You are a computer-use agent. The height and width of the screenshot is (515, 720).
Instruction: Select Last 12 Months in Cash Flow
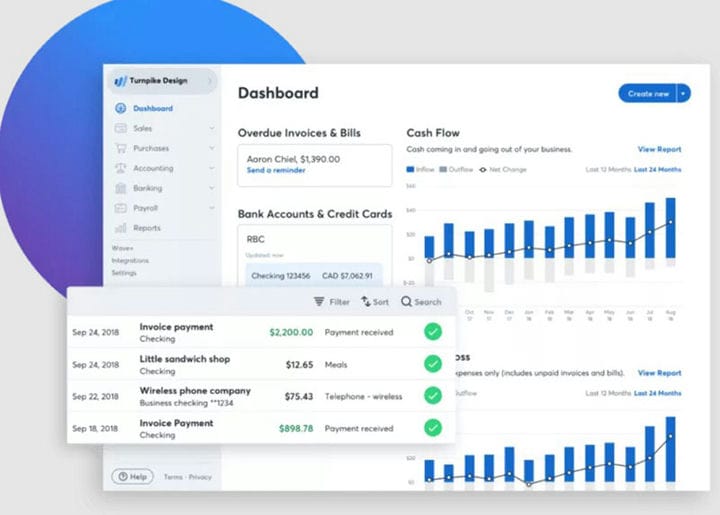[608, 169]
